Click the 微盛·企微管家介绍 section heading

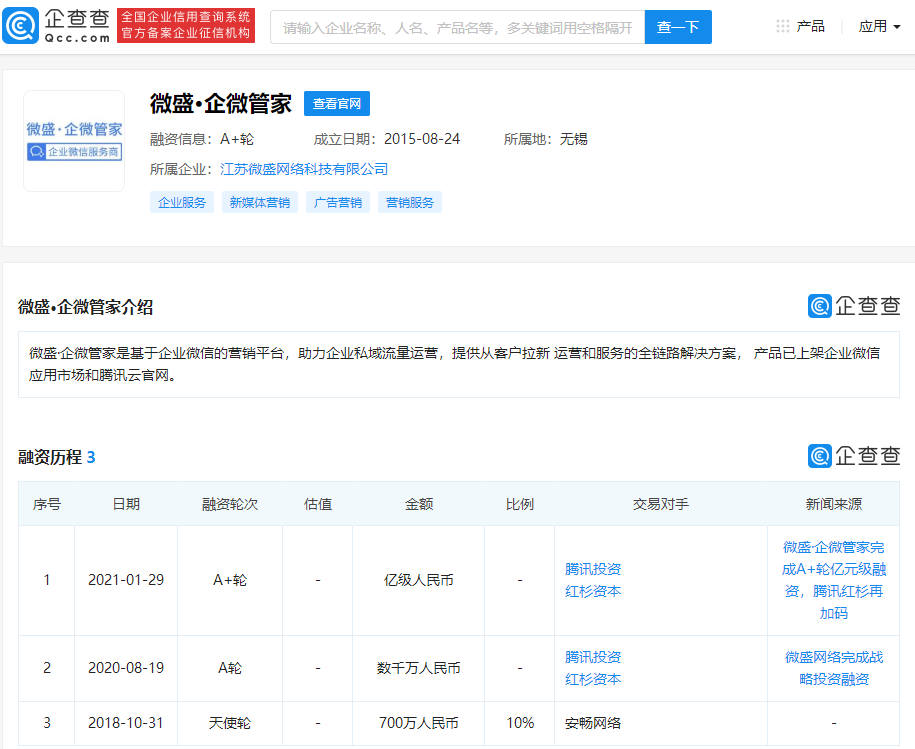point(86,307)
